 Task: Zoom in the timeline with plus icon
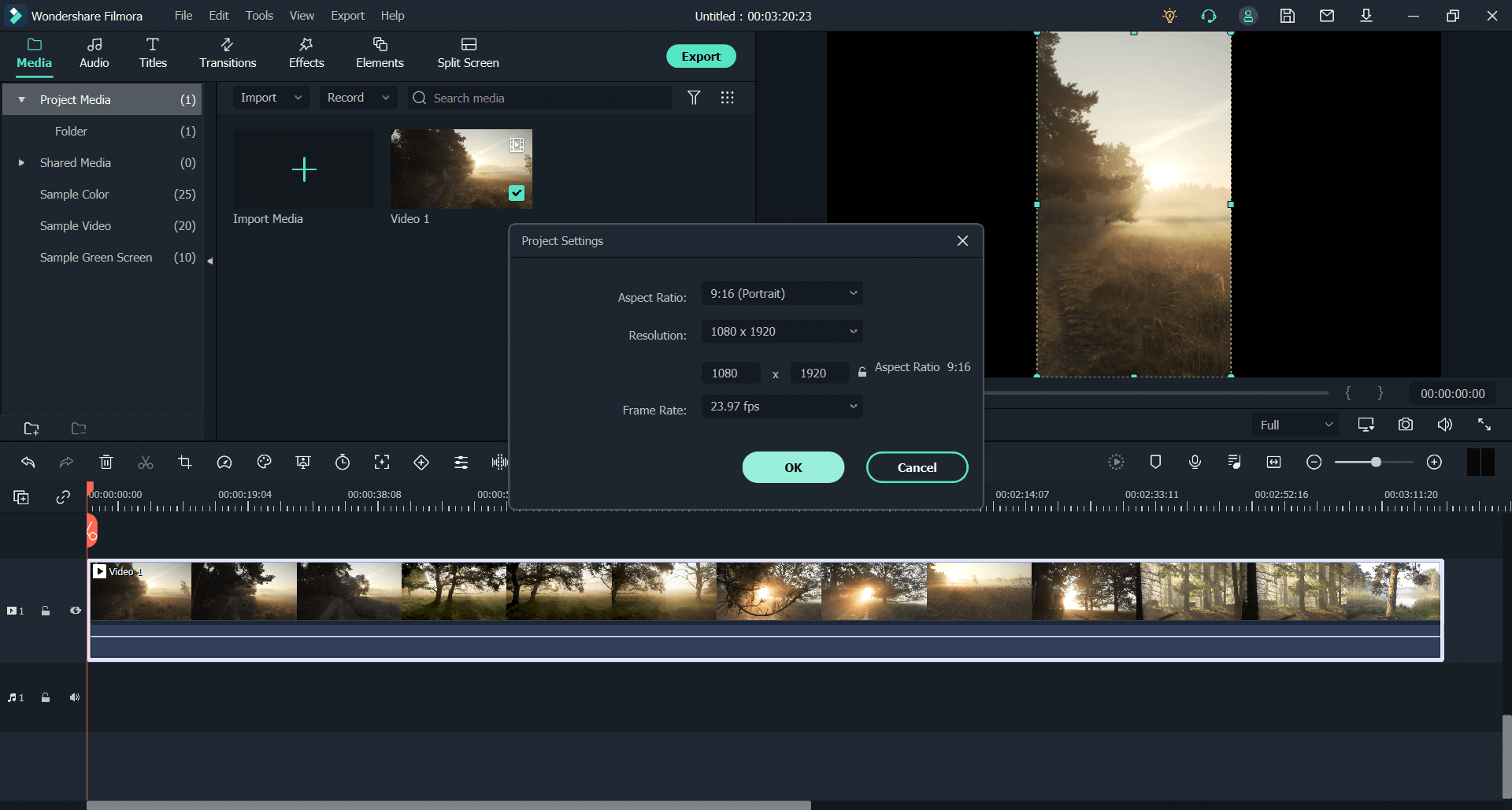(x=1434, y=463)
